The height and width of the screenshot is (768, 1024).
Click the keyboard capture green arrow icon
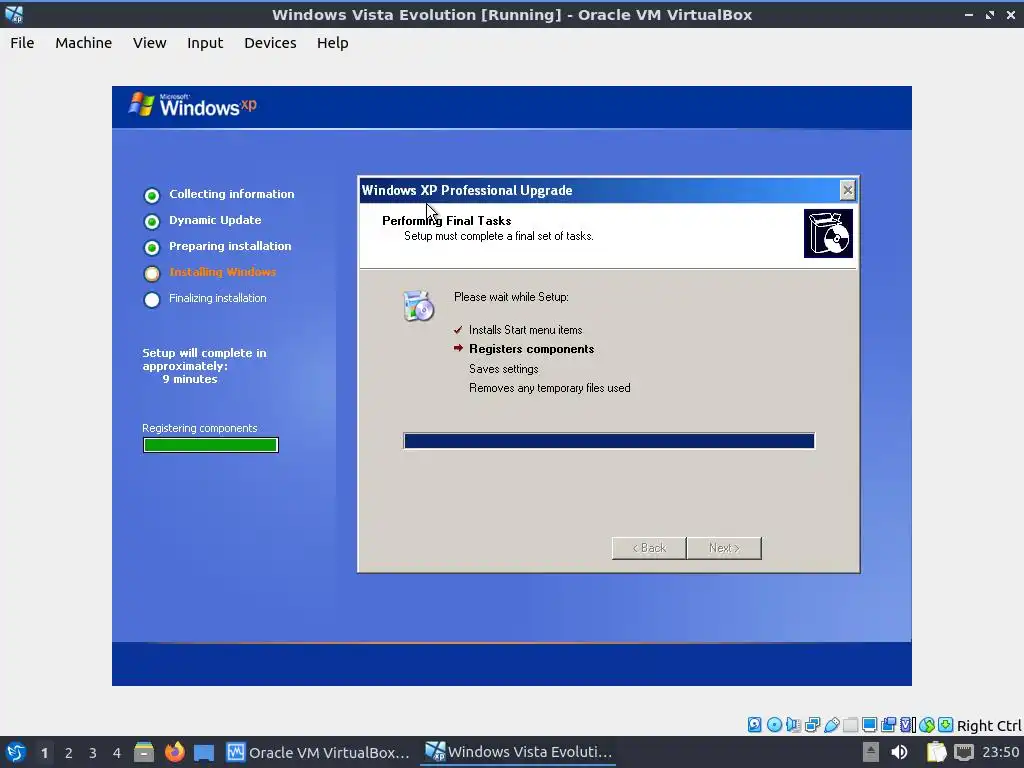coord(946,724)
